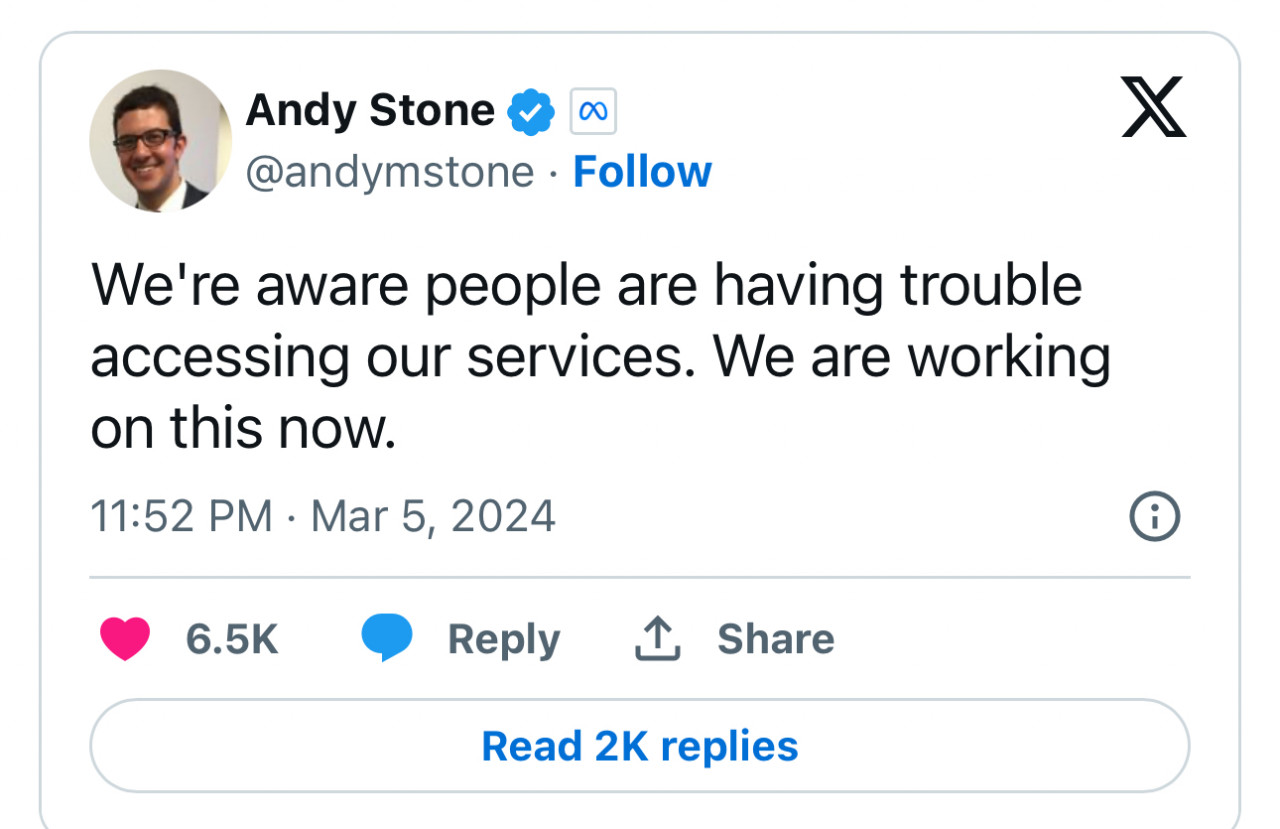The image size is (1280, 829).
Task: Click the Meta affiliation badge icon
Action: coord(593,112)
